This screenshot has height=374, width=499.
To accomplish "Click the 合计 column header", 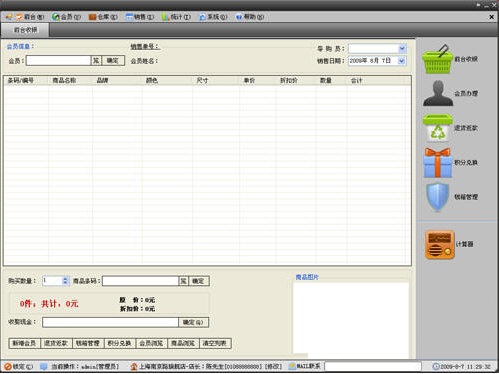I will [376, 80].
